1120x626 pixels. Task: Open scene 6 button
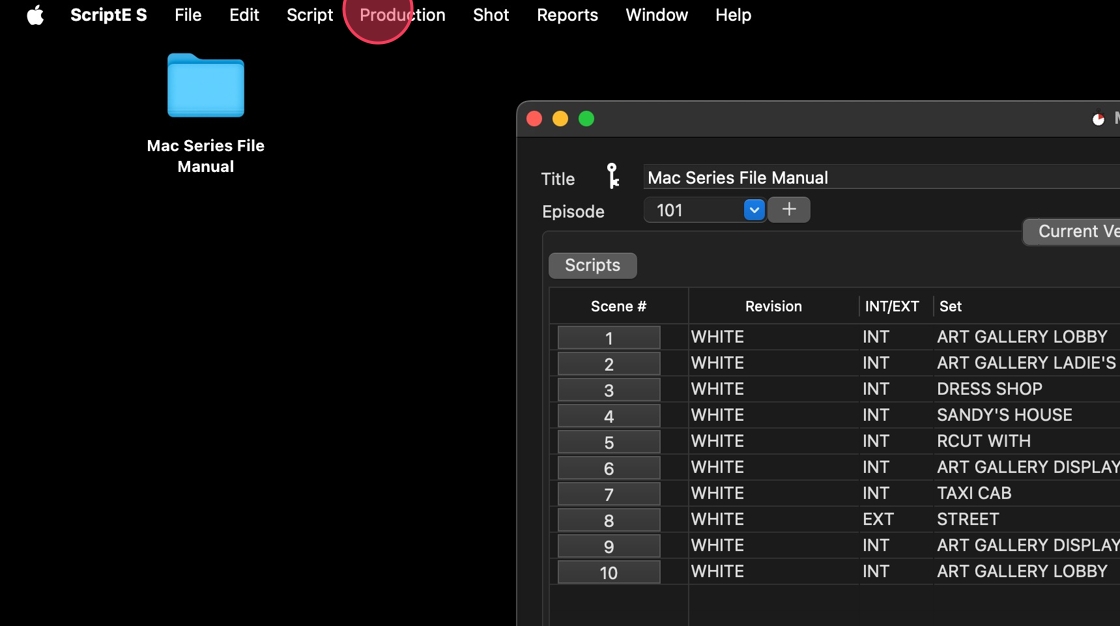coord(609,468)
